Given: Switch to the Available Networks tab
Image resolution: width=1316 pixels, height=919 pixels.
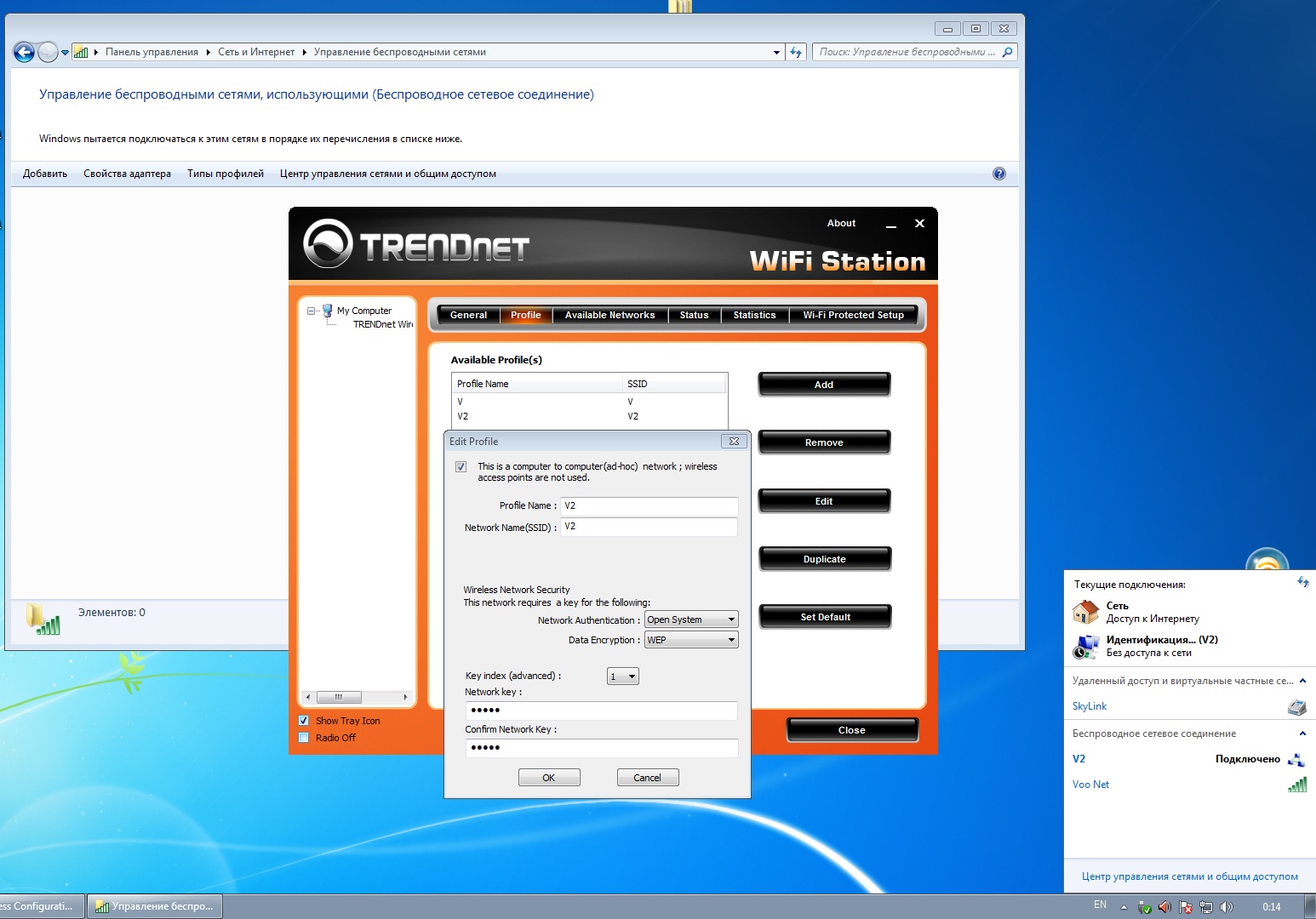Looking at the screenshot, I should click(x=609, y=315).
